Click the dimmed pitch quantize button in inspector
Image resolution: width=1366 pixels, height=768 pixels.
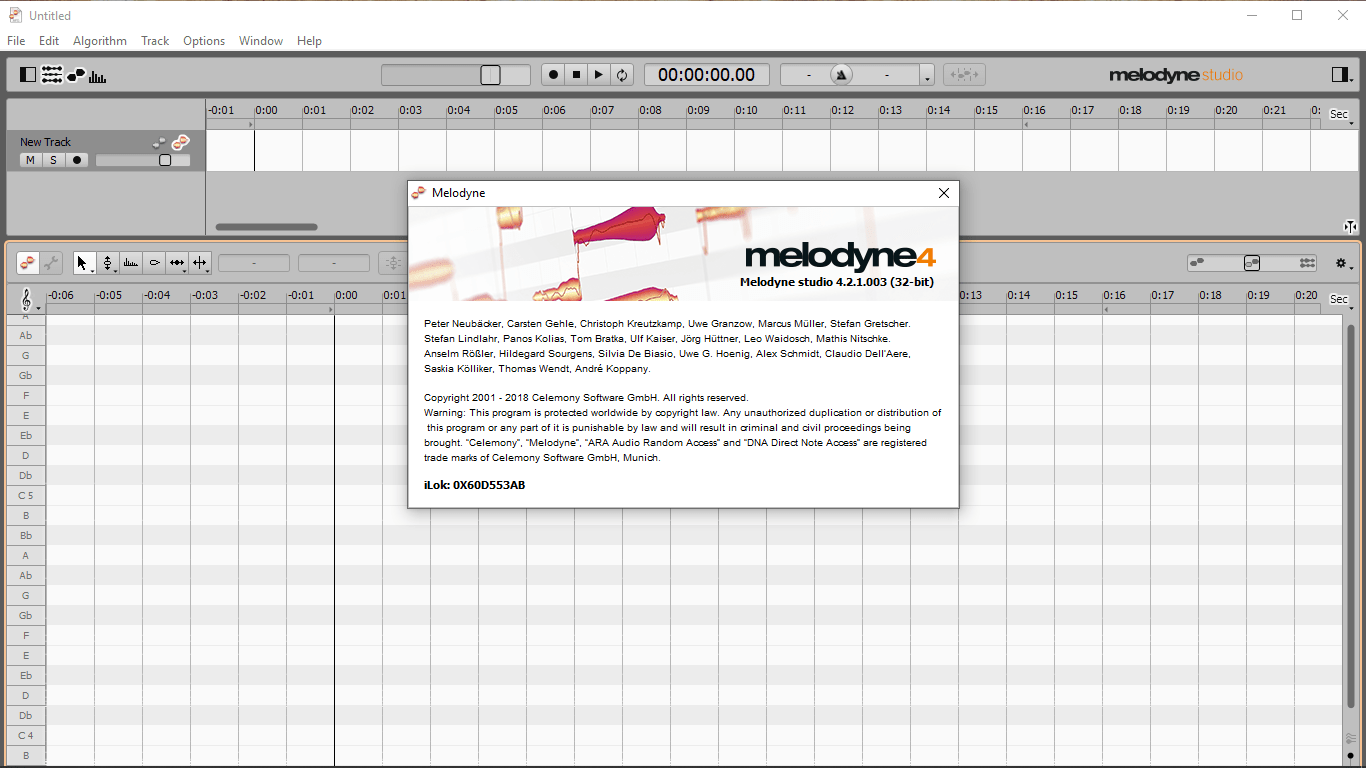[392, 263]
